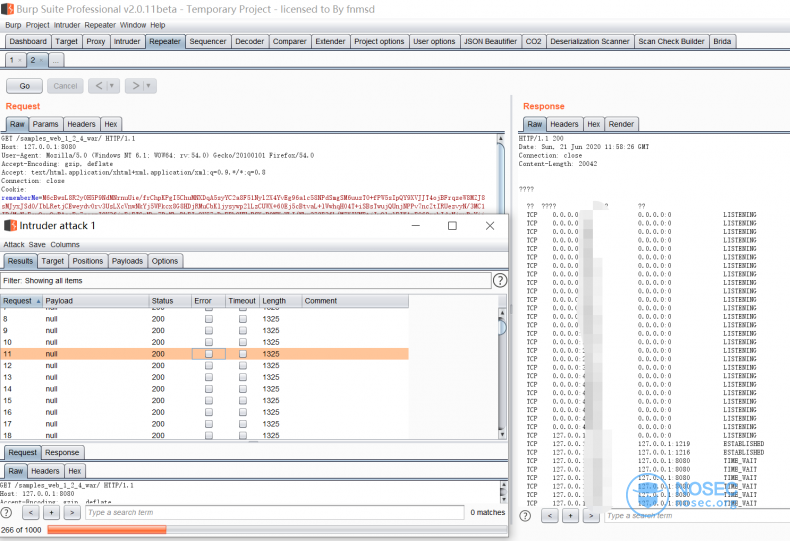This screenshot has width=790, height=541.
Task: Switch to the Proxy tab
Action: 96,41
